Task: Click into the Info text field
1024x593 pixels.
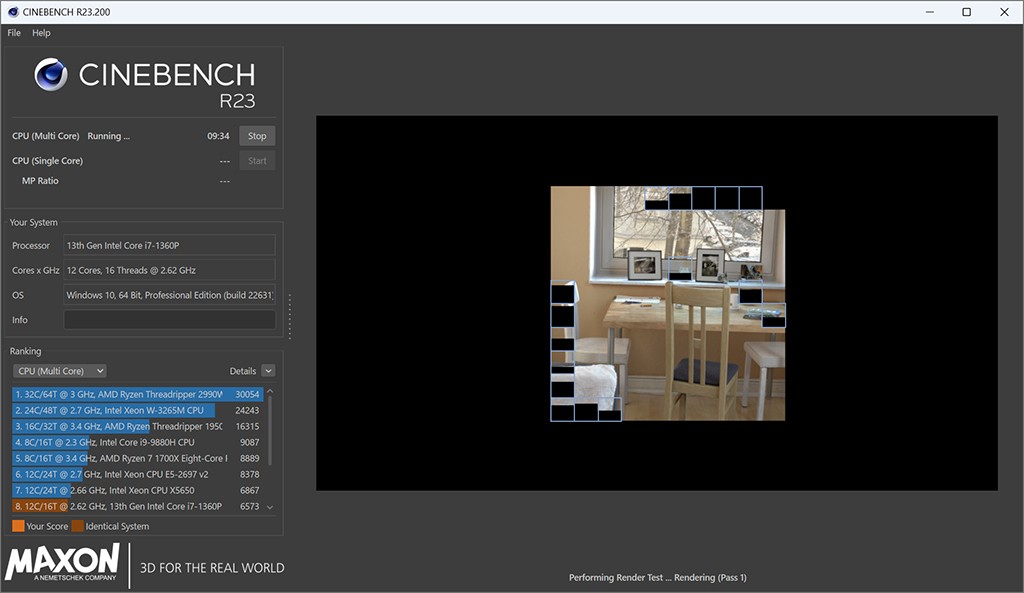Action: coord(169,320)
